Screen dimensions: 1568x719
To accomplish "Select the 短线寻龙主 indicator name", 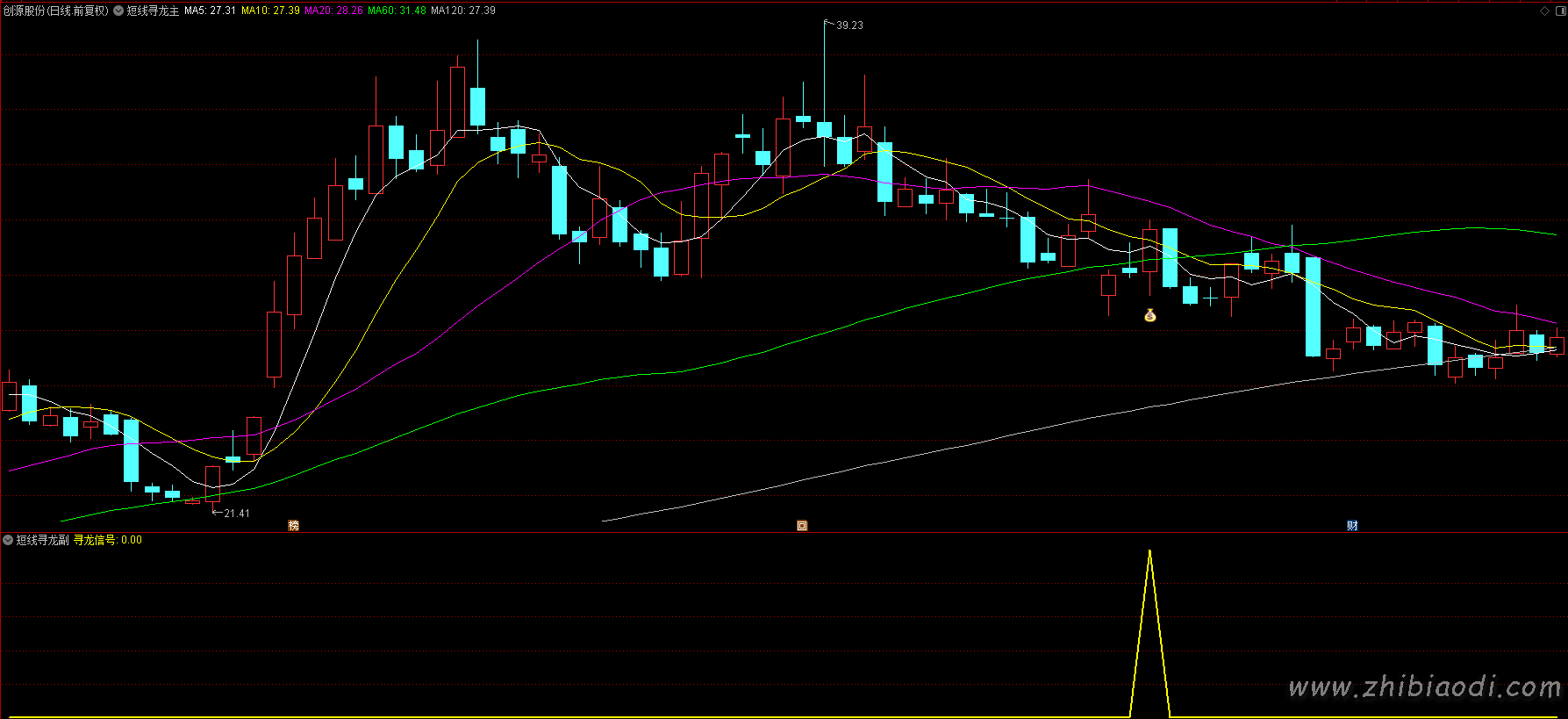I will (153, 11).
